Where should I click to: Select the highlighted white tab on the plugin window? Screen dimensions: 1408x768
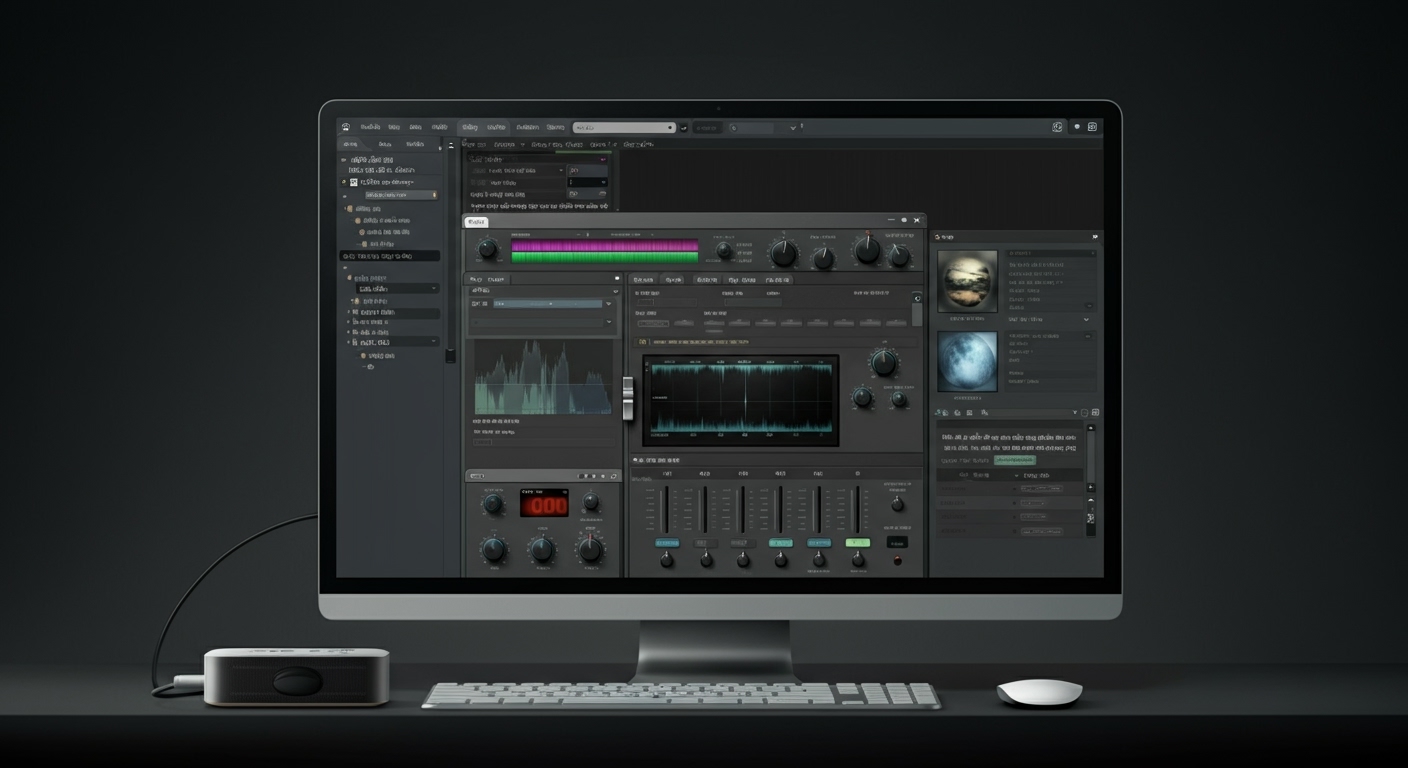(476, 221)
